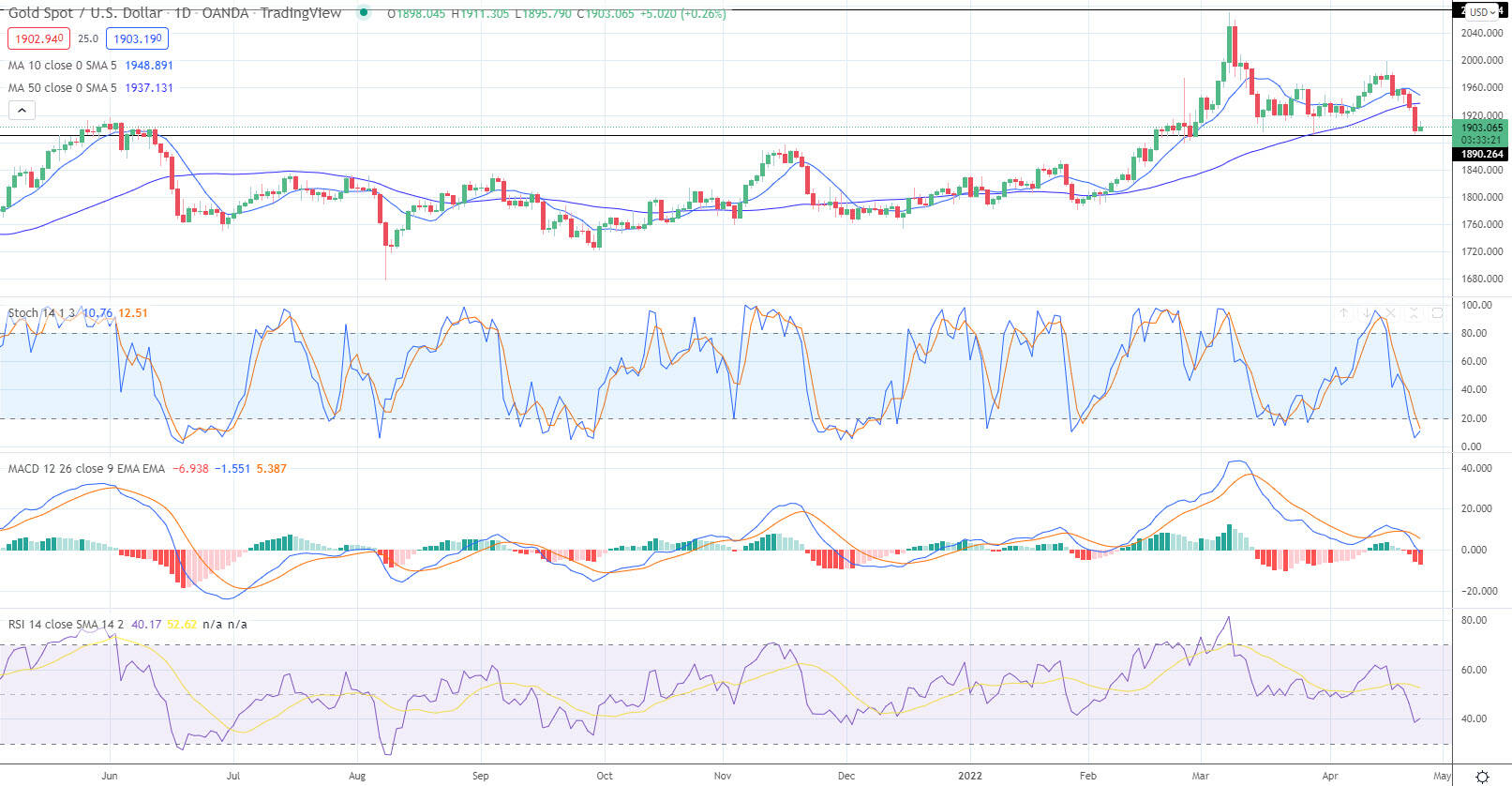The height and width of the screenshot is (786, 1512).
Task: Move the Stoch pane up
Action: click(x=1343, y=313)
